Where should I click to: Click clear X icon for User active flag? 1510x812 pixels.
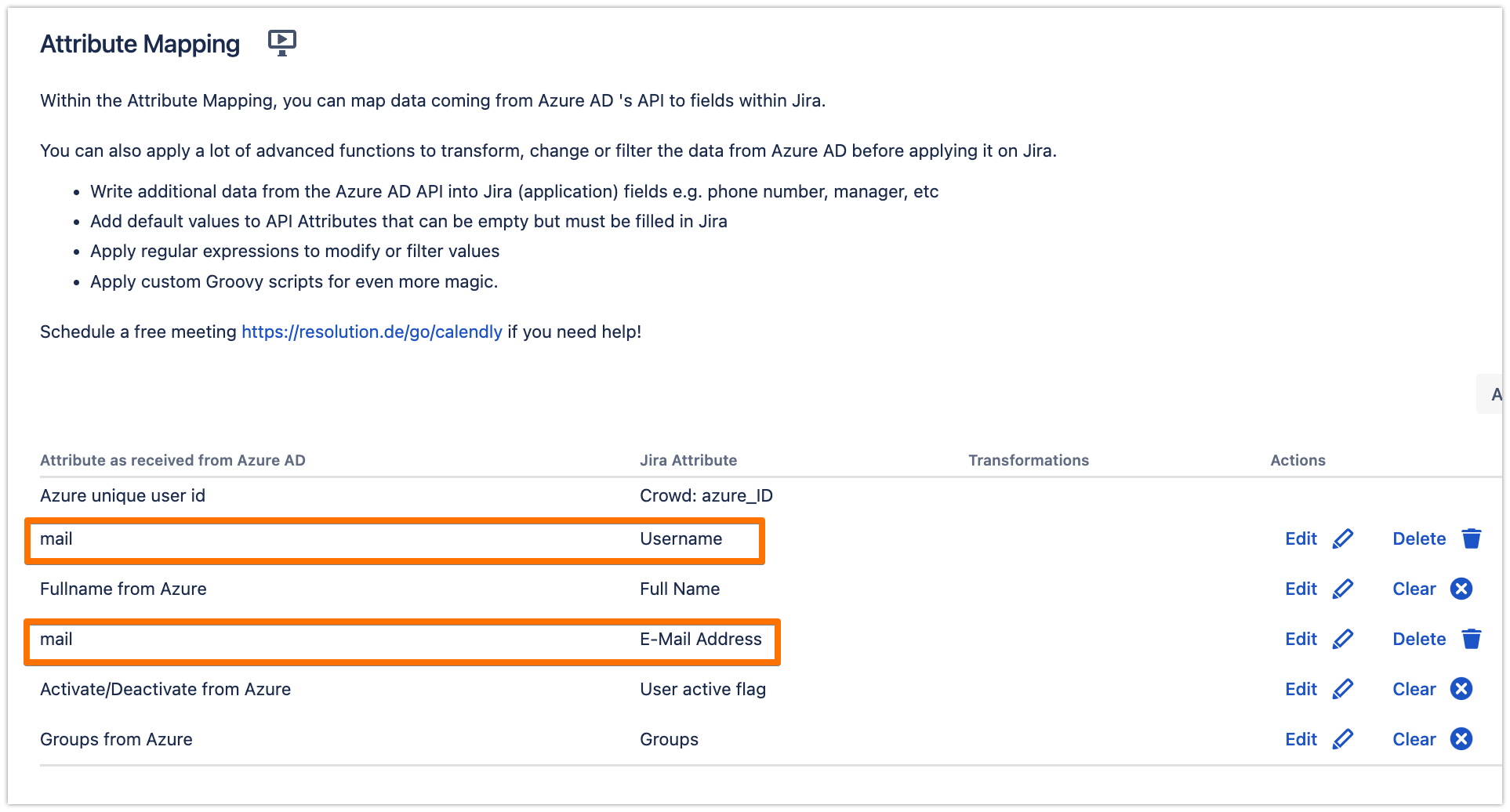coord(1461,689)
